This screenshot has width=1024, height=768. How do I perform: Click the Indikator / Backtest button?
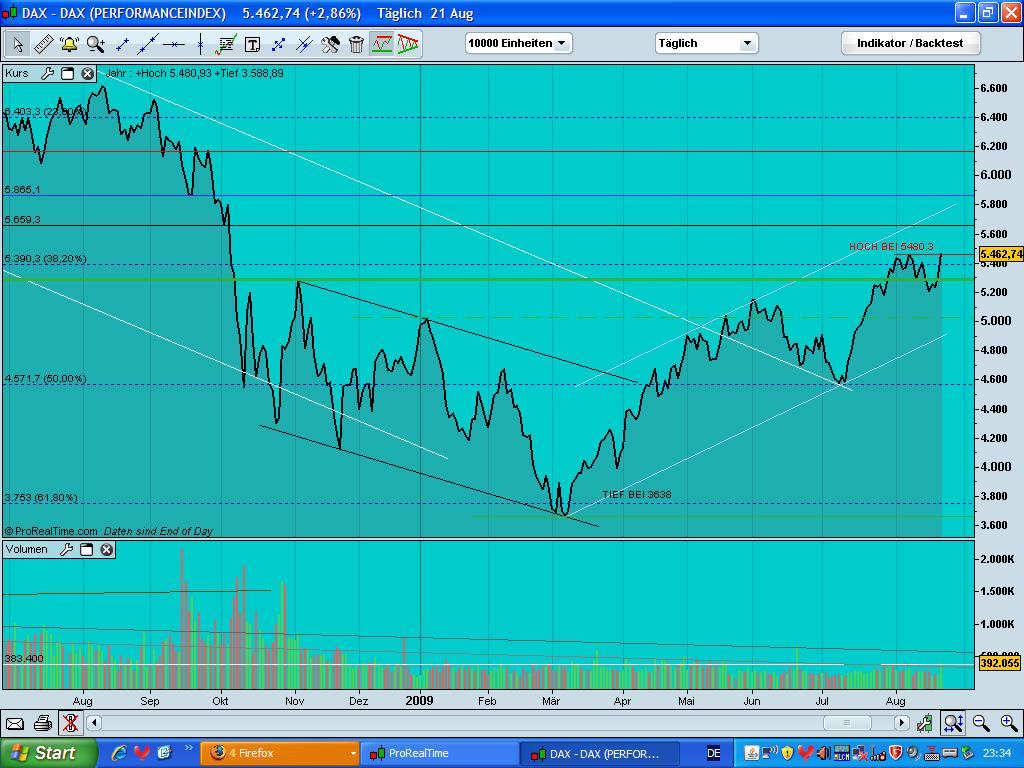[910, 43]
